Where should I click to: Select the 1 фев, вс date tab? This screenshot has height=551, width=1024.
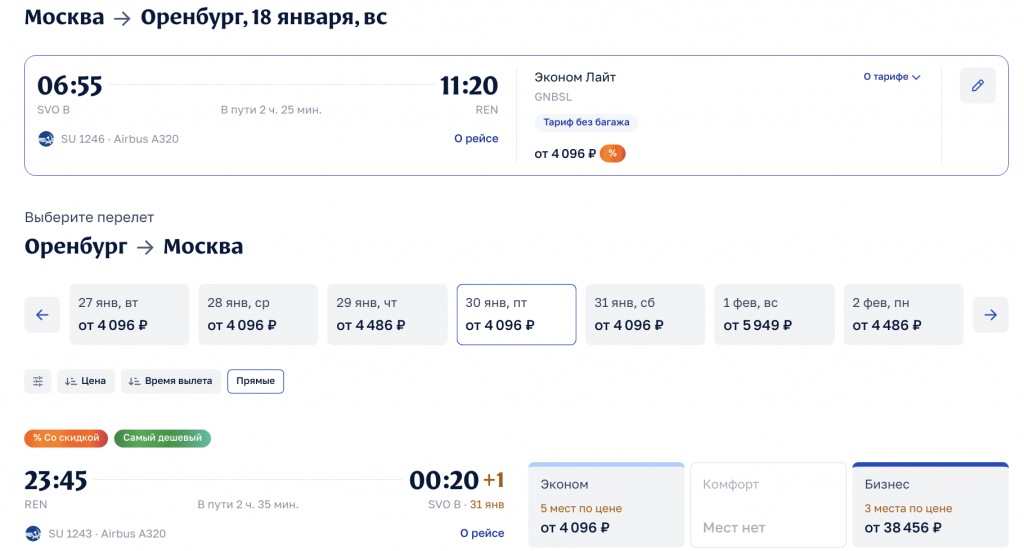[x=774, y=315]
